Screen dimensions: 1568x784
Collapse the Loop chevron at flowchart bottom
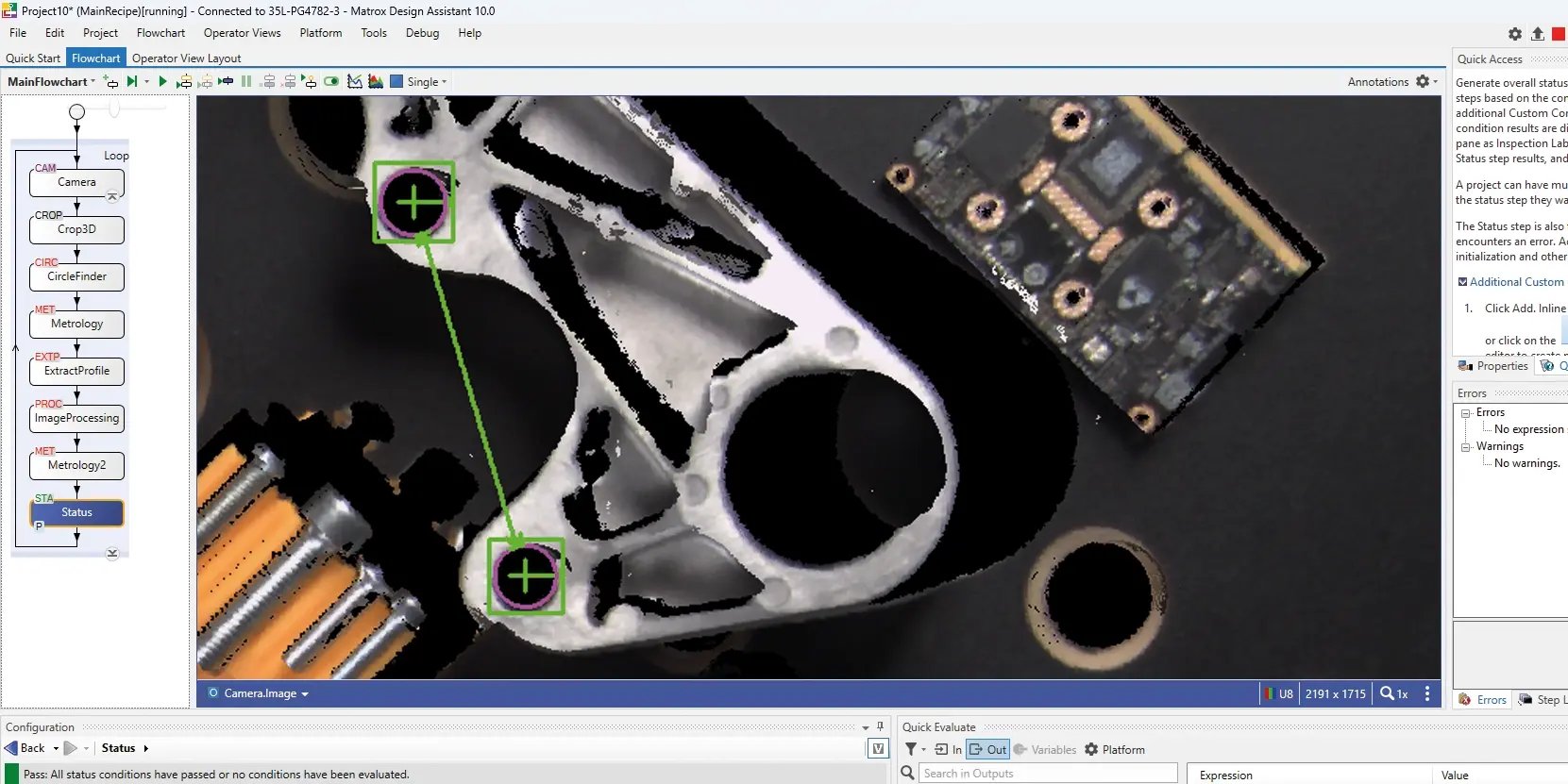pyautogui.click(x=112, y=553)
